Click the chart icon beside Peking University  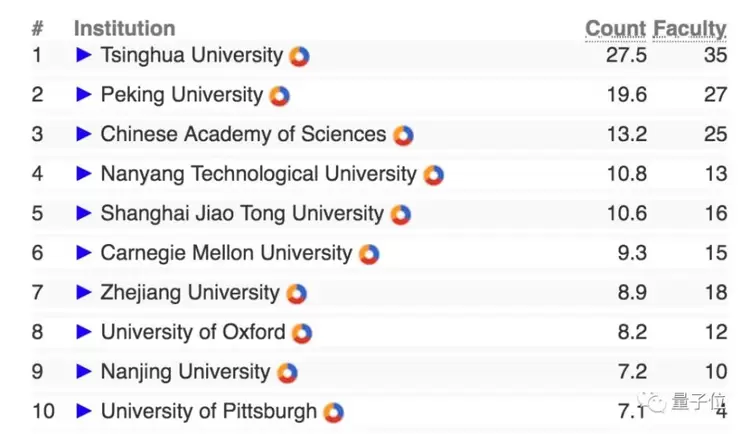(279, 97)
